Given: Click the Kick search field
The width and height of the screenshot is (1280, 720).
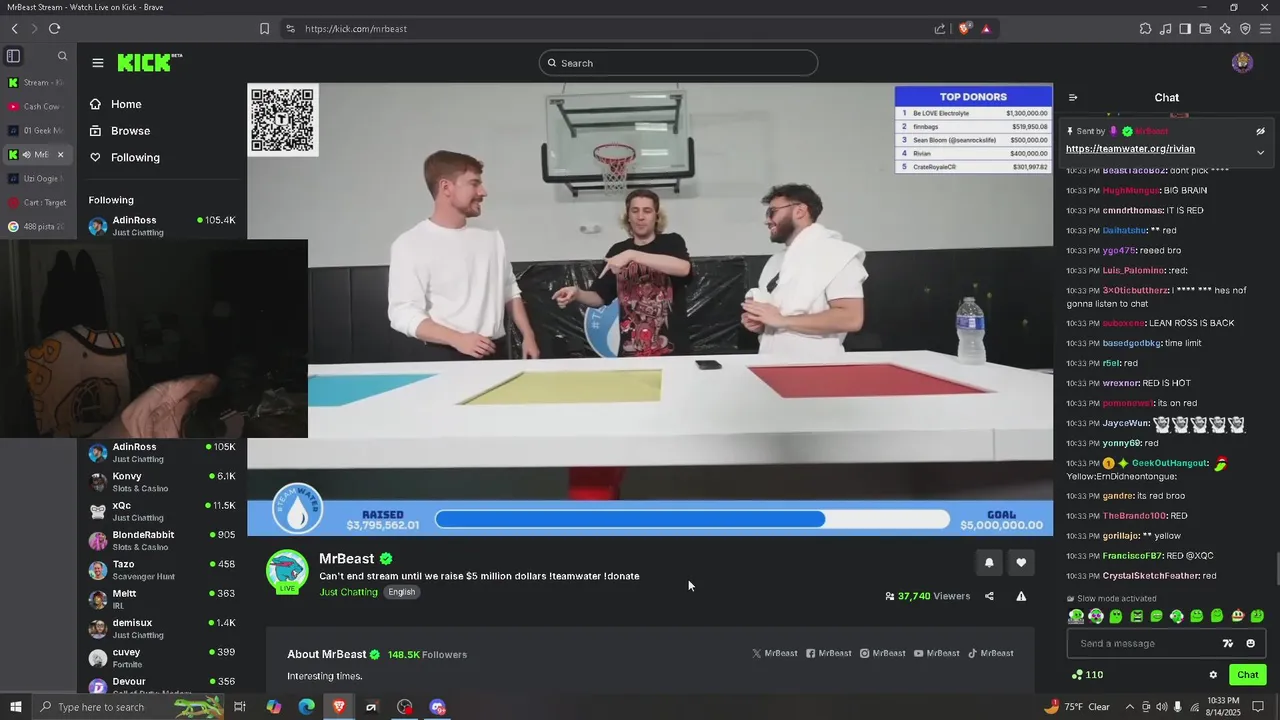Looking at the screenshot, I should (678, 63).
